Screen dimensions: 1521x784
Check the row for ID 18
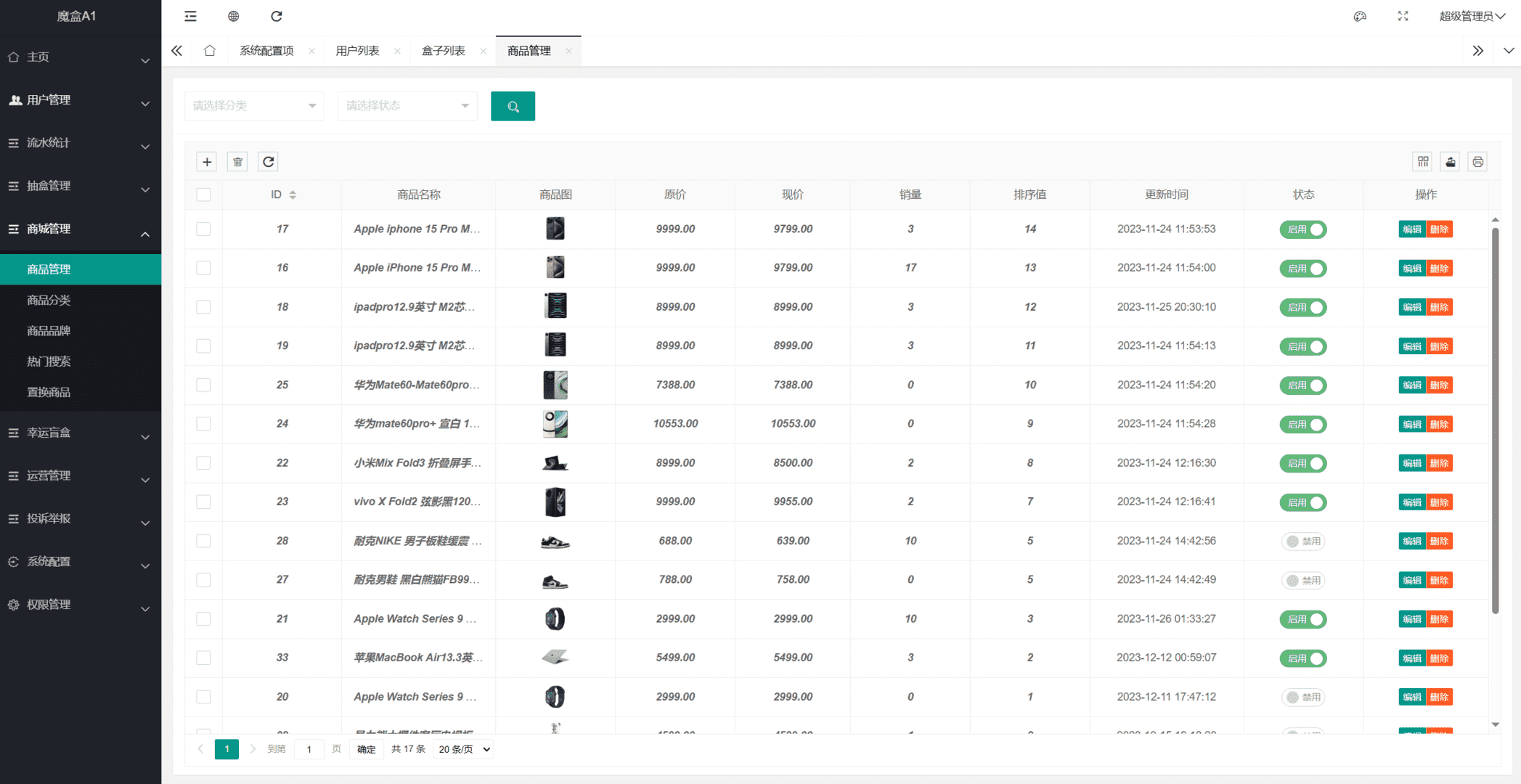tap(203, 307)
